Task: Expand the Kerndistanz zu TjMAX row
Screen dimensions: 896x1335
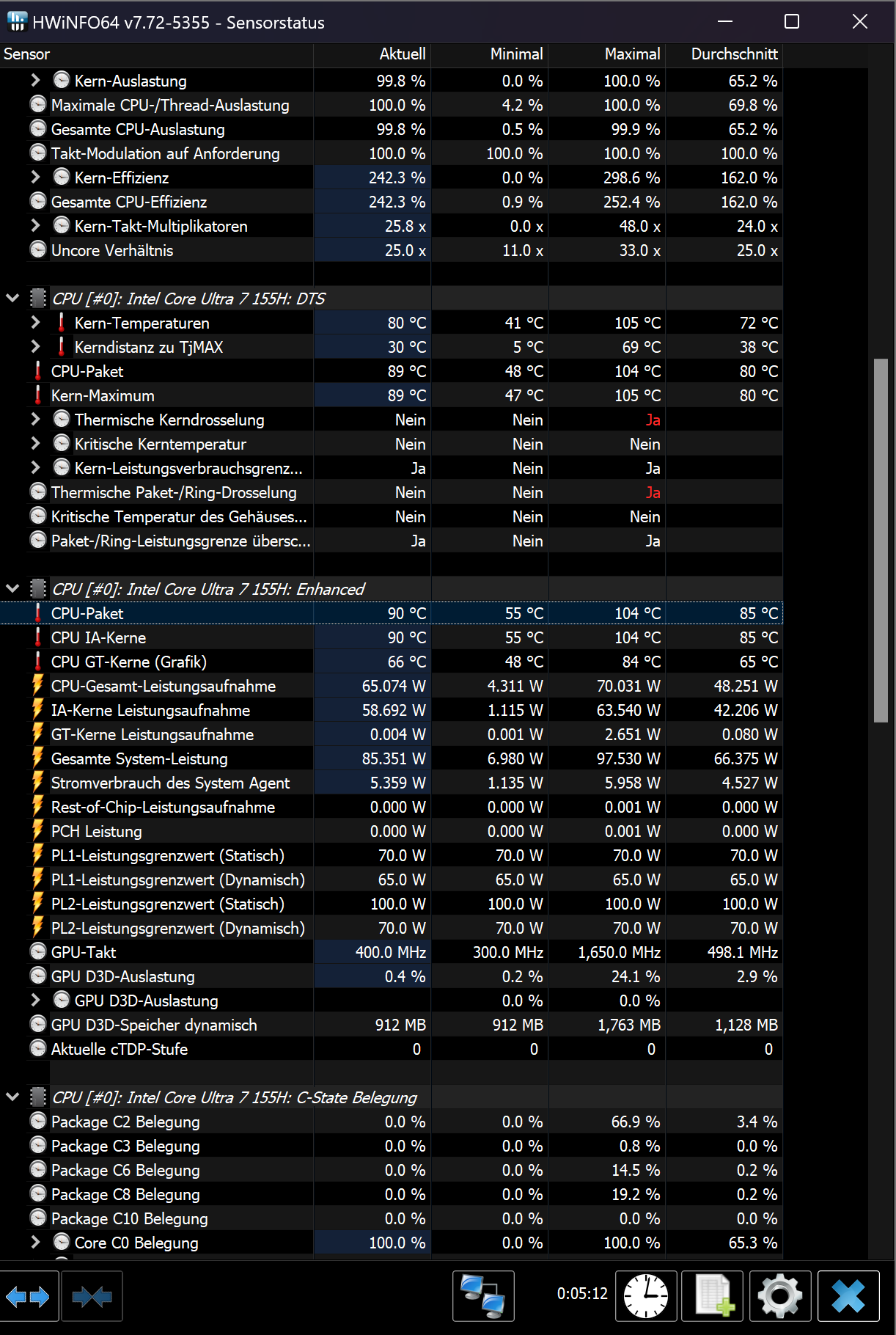Action: pyautogui.click(x=35, y=346)
